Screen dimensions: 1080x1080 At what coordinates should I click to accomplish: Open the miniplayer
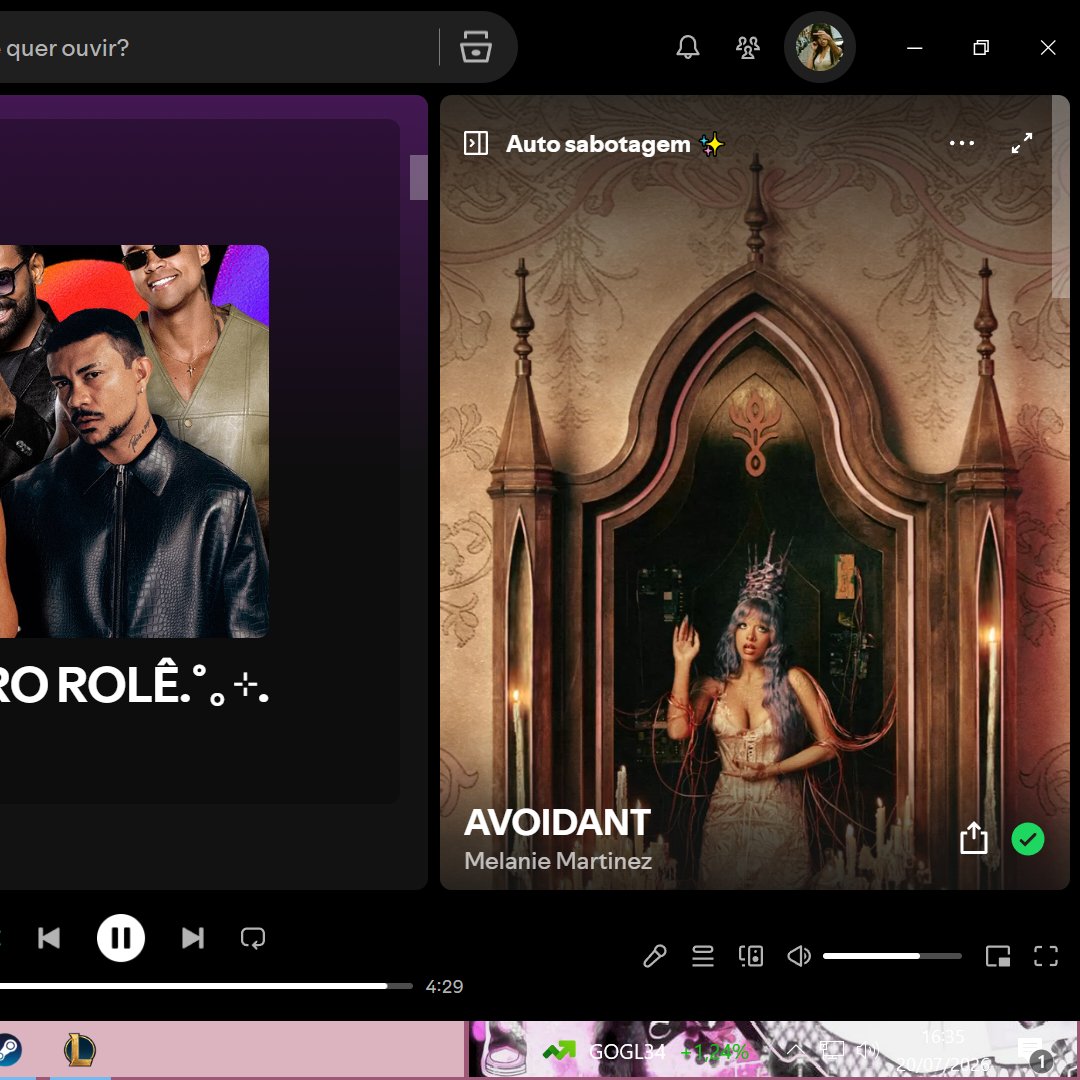[997, 955]
